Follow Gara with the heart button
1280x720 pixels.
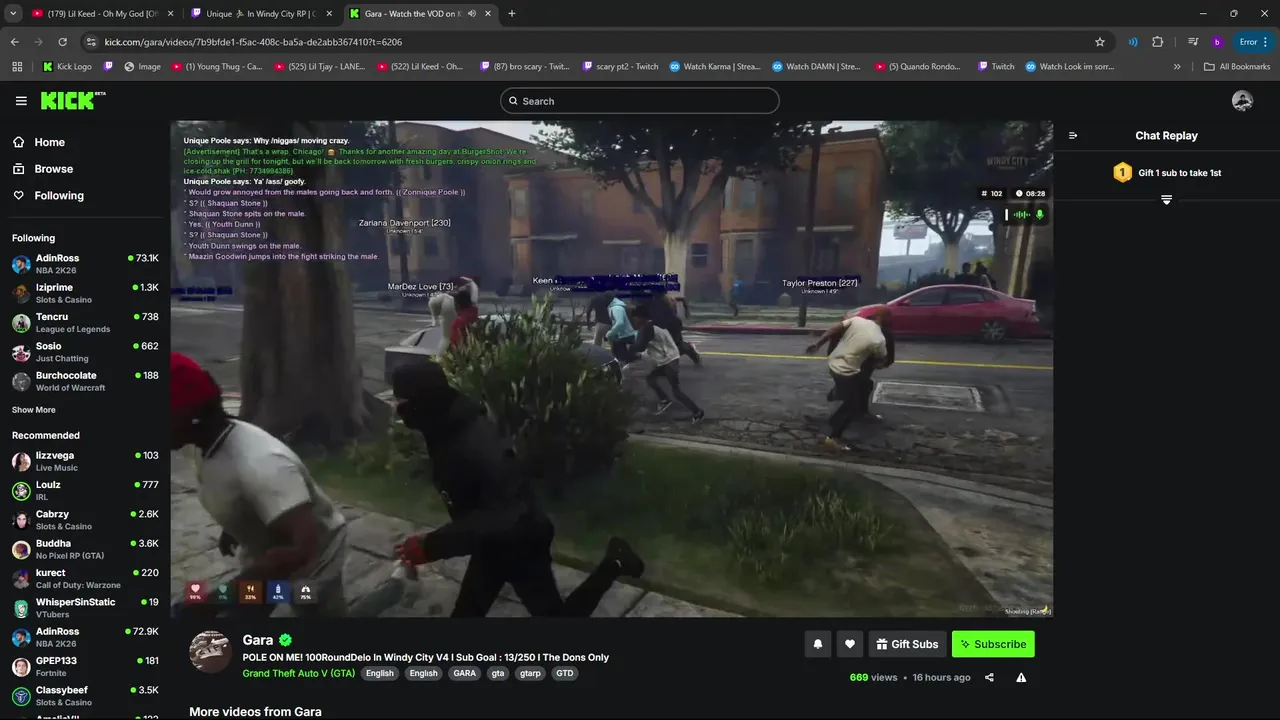[850, 644]
